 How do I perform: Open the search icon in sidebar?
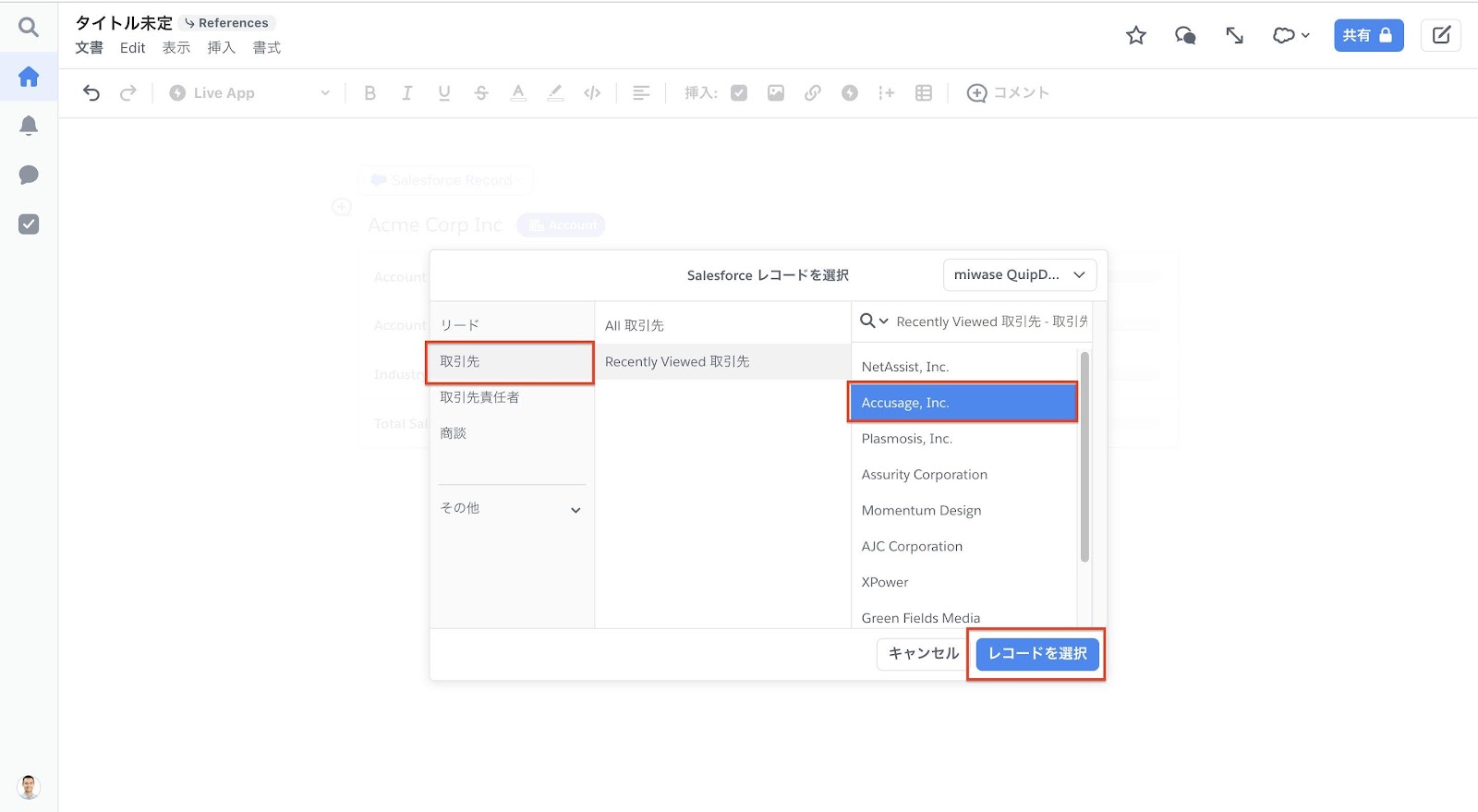pyautogui.click(x=29, y=27)
